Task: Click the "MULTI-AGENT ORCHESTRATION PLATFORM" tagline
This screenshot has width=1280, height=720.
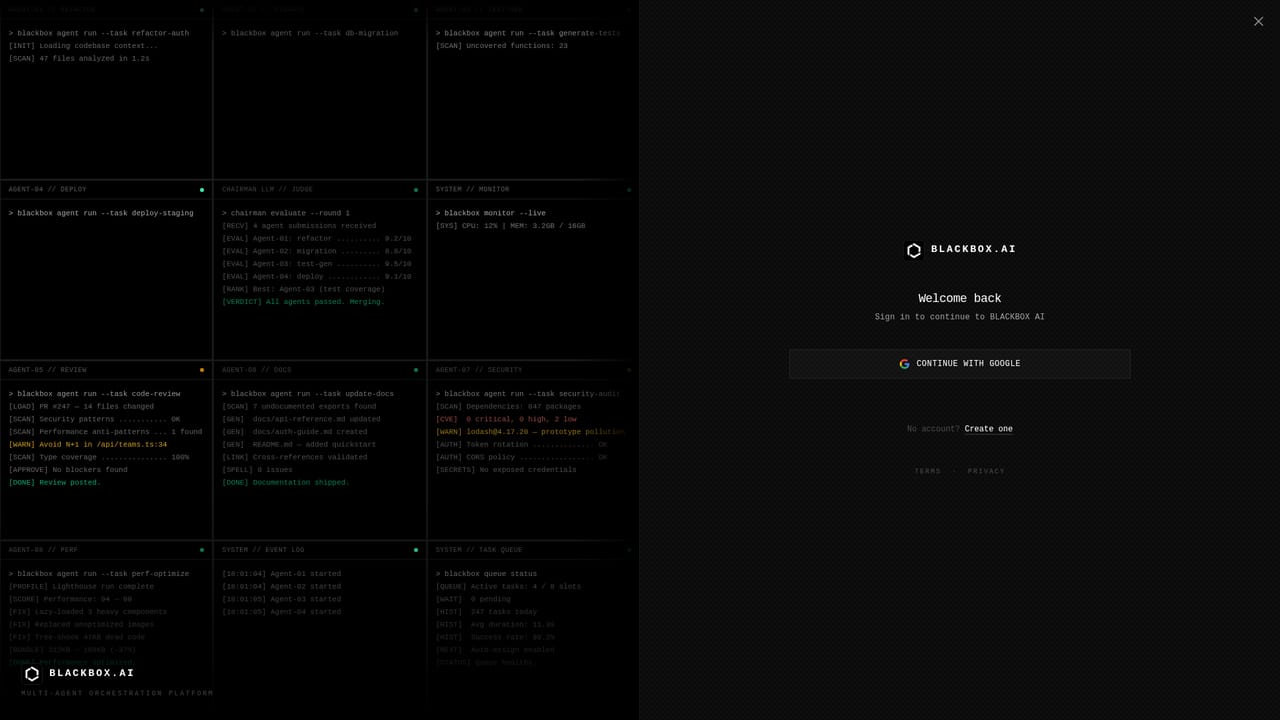Action: pos(117,693)
